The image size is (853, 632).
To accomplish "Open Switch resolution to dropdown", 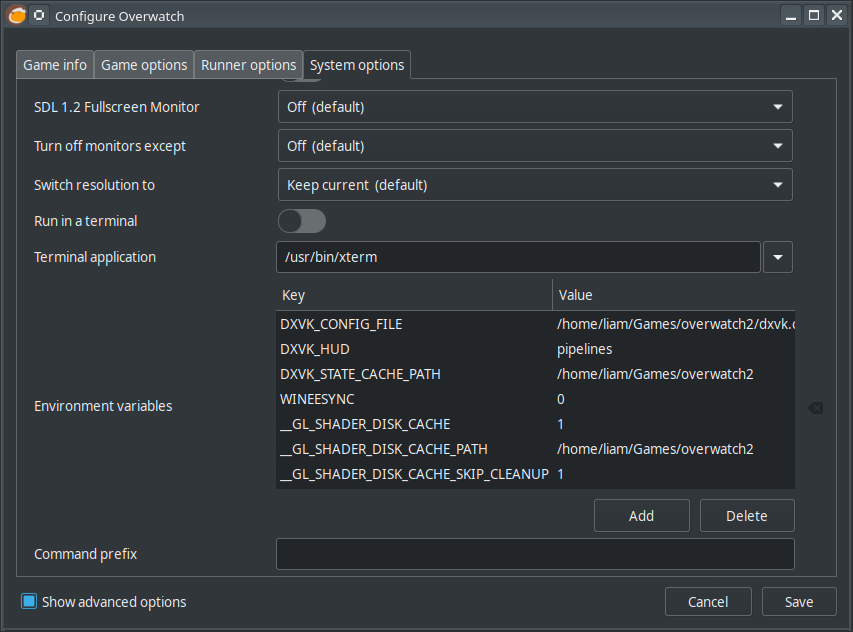I will [x=535, y=185].
